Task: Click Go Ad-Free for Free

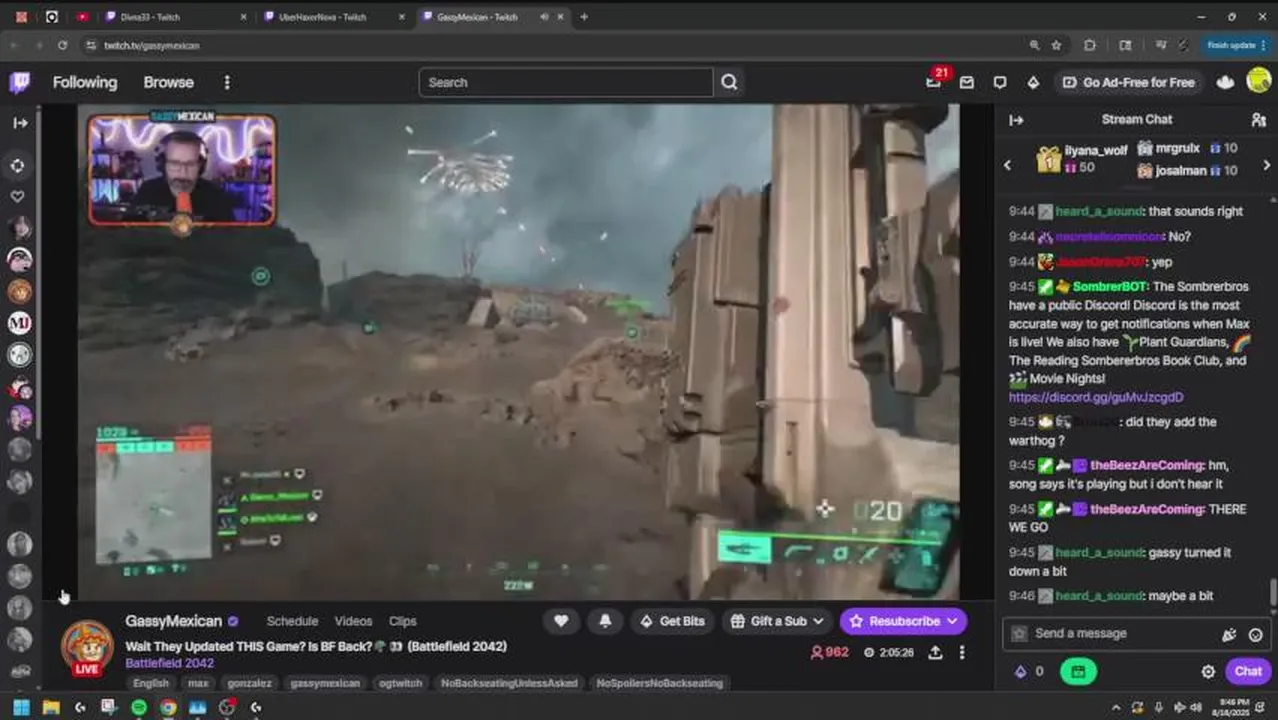Action: coord(1127,82)
